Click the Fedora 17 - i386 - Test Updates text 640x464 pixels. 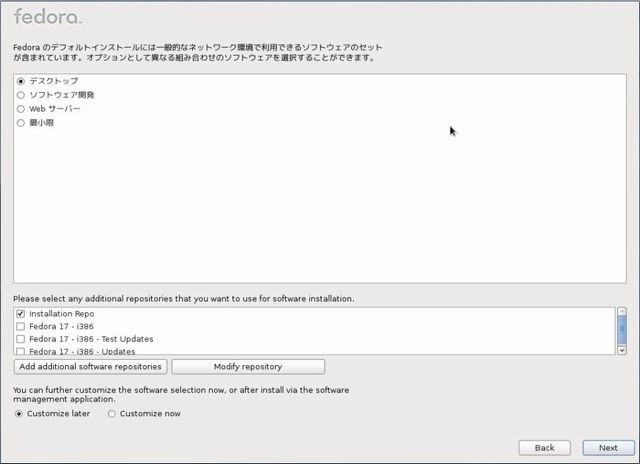pos(91,339)
